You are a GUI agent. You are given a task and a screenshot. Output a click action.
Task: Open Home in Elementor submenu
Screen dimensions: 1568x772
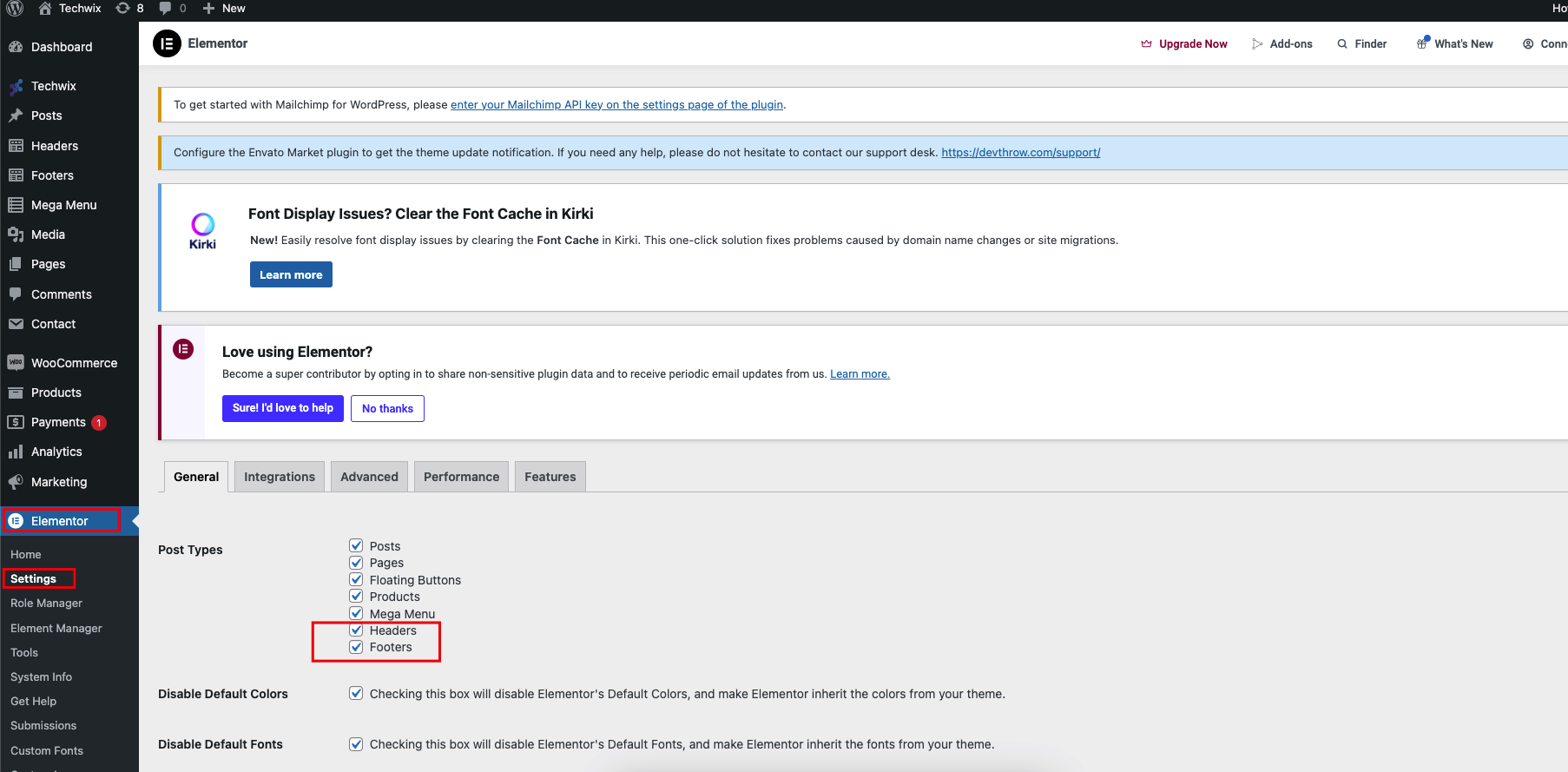(26, 554)
